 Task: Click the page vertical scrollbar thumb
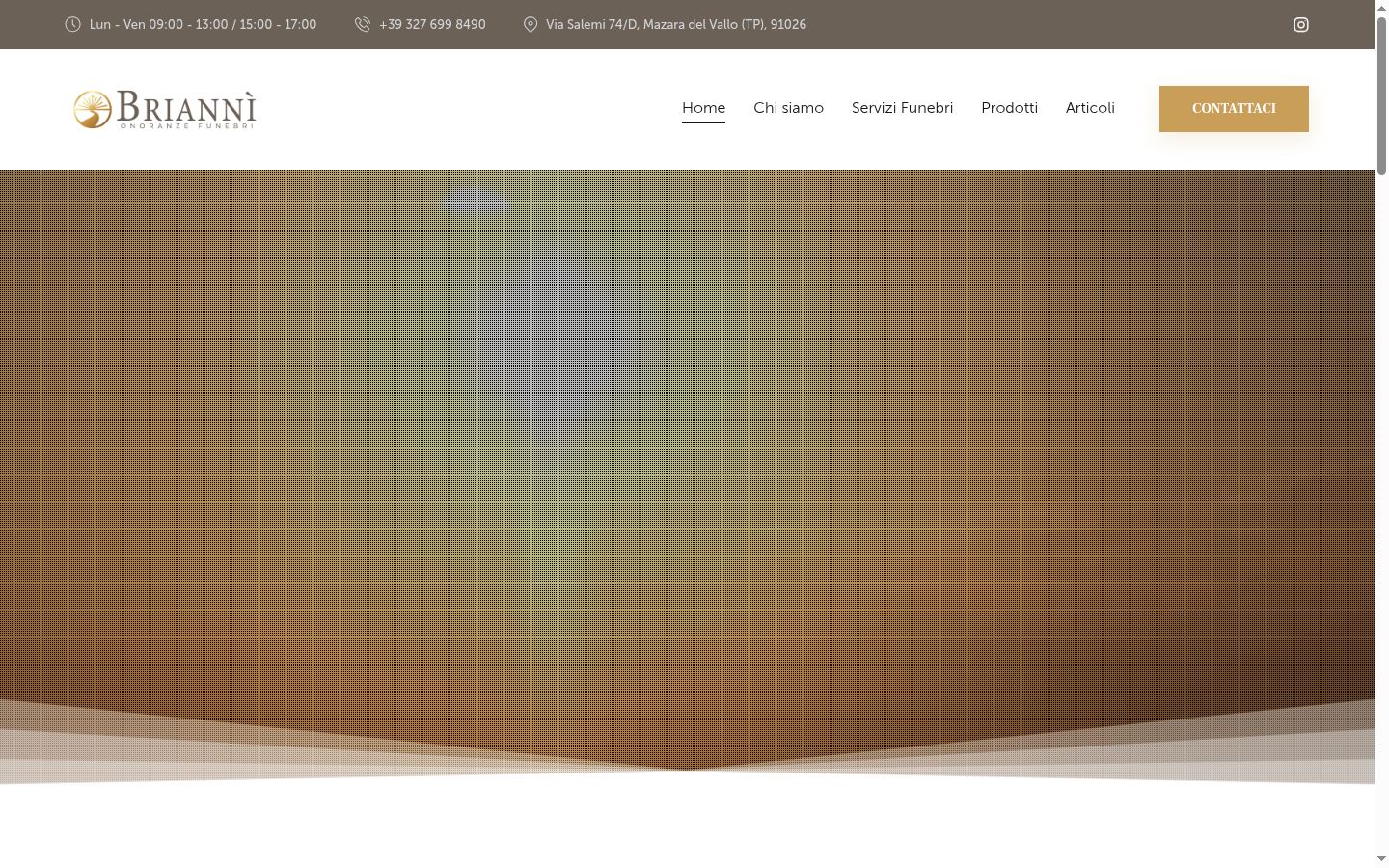1381,95
